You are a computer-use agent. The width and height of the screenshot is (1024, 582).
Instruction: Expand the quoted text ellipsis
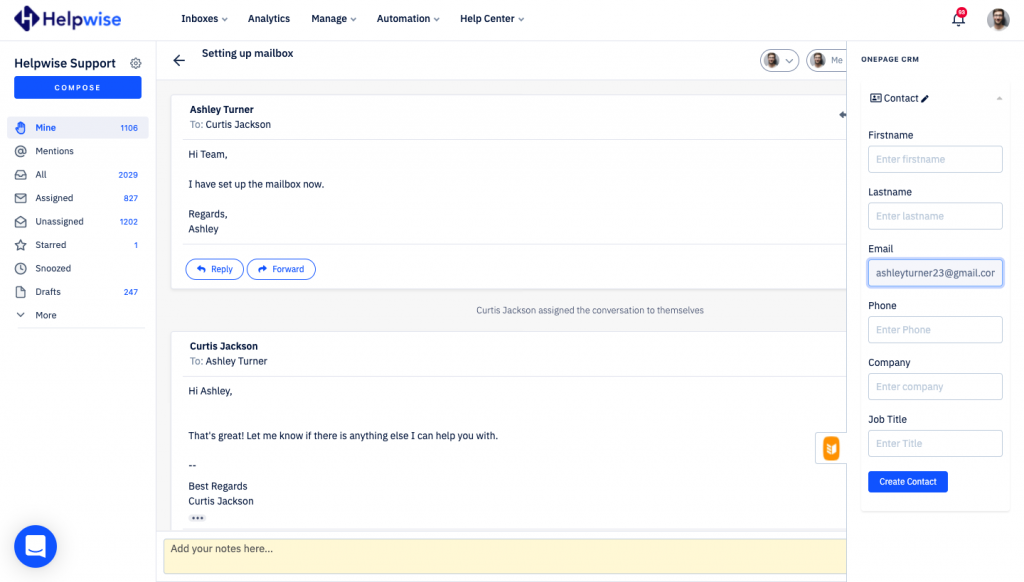(197, 518)
